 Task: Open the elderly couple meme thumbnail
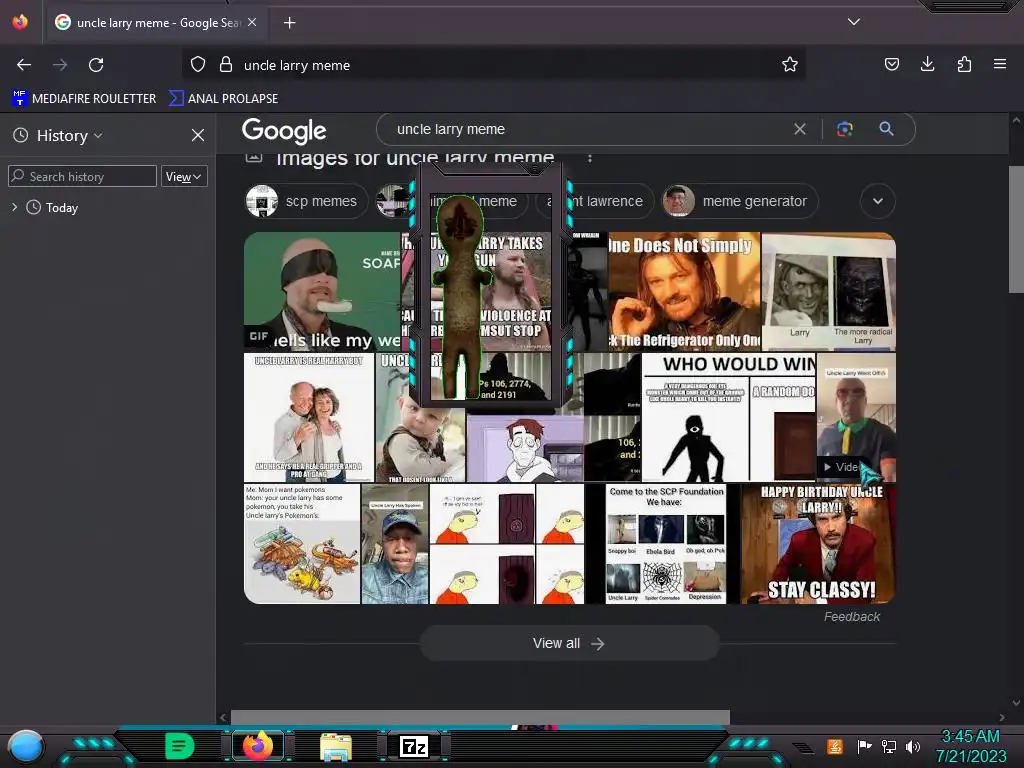click(308, 417)
